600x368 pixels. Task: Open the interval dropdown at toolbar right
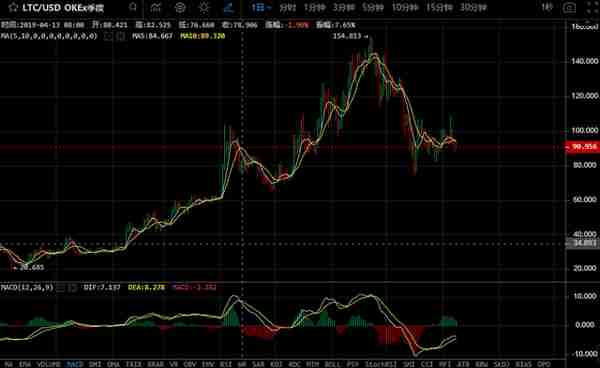(547, 7)
